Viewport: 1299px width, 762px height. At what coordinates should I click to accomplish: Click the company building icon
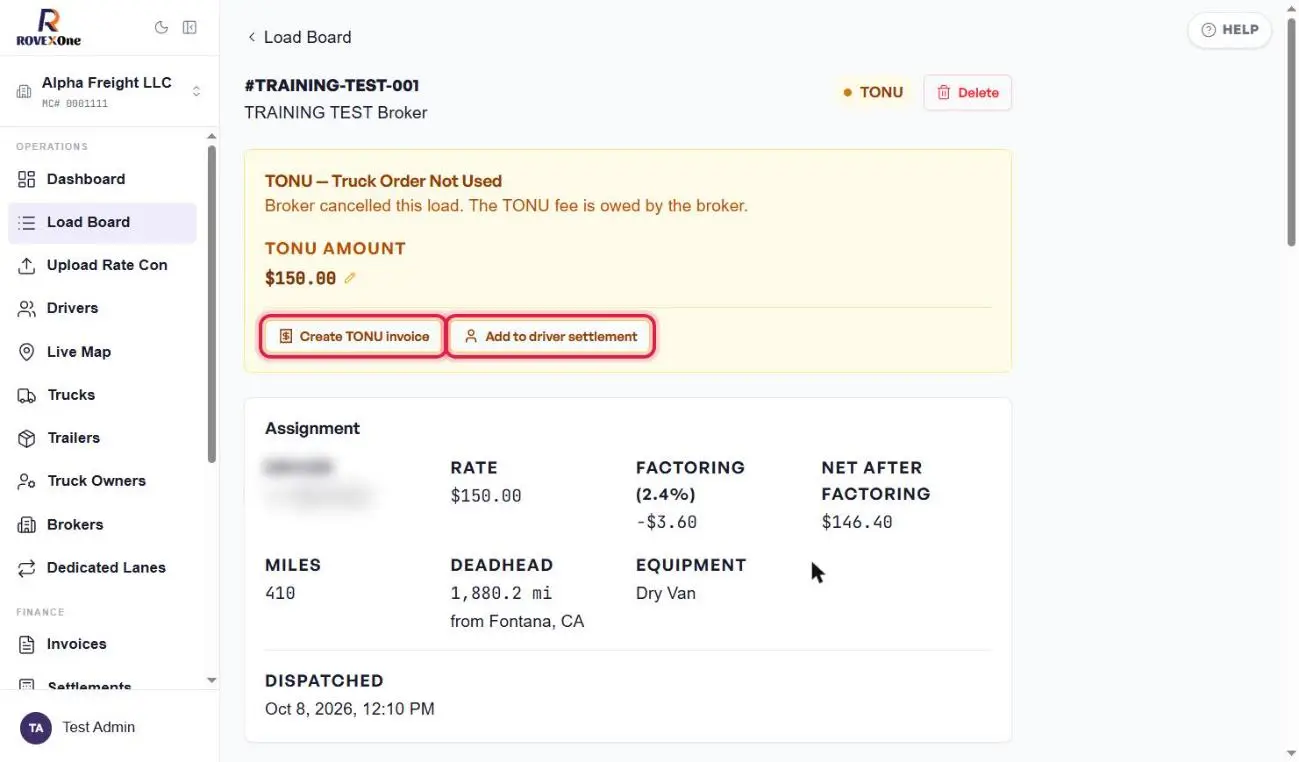click(24, 92)
